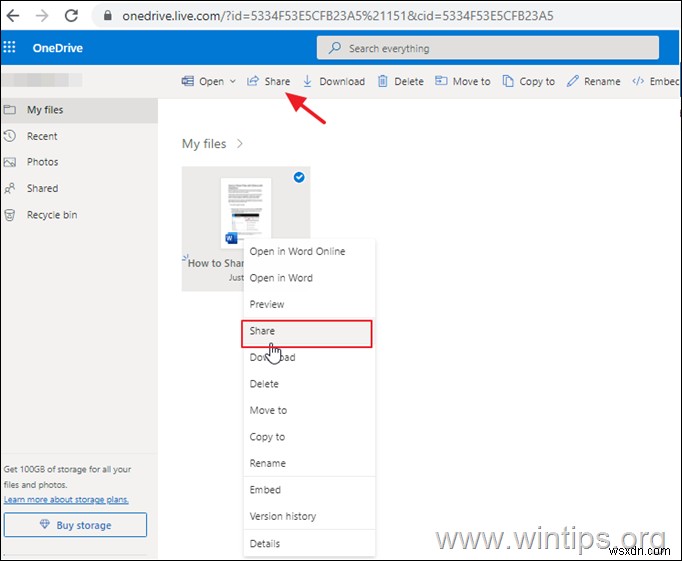
Task: Click the Delete trash icon in toolbar
Action: [x=382, y=81]
